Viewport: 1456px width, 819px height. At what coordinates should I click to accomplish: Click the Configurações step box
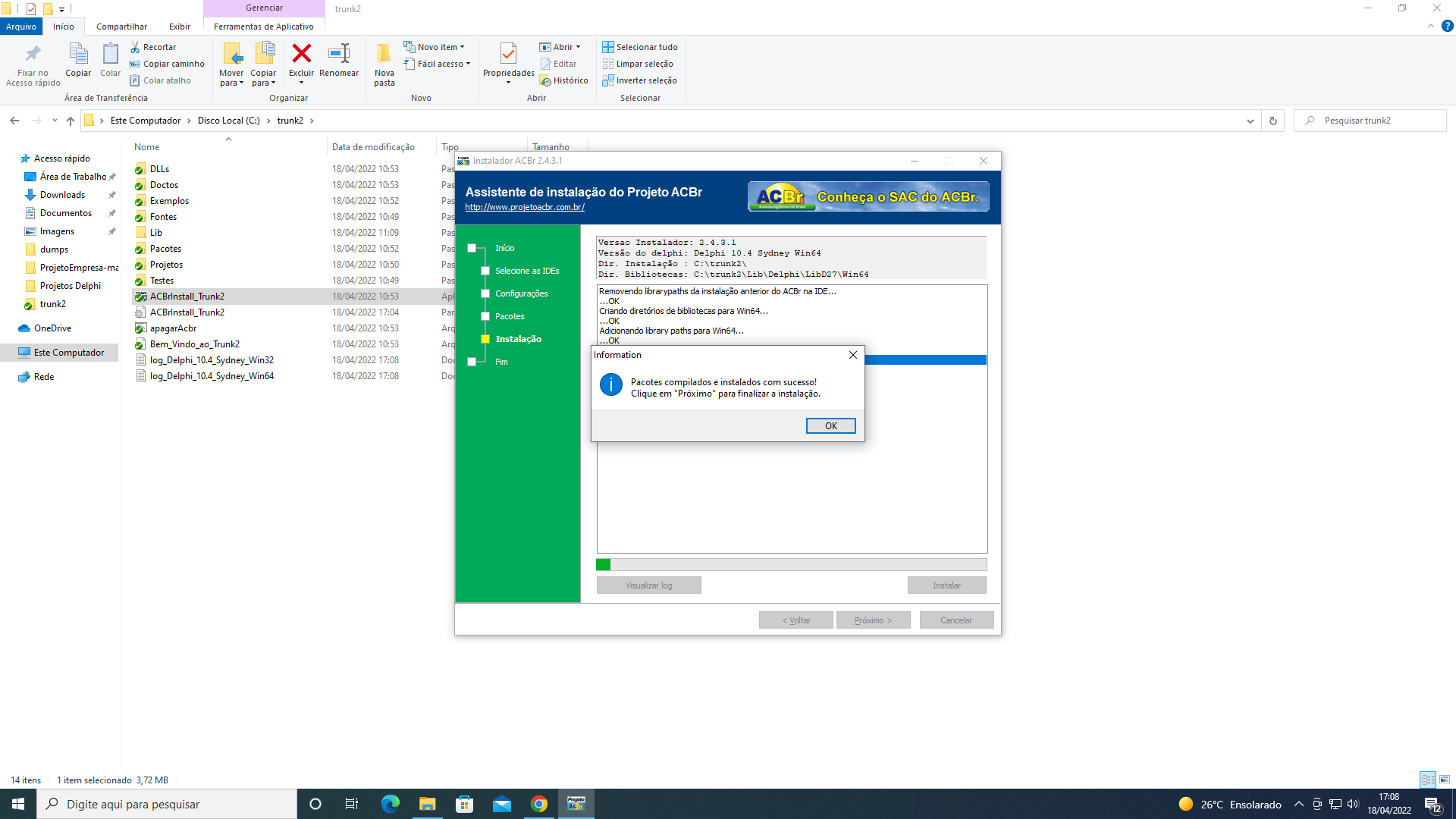pyautogui.click(x=485, y=293)
